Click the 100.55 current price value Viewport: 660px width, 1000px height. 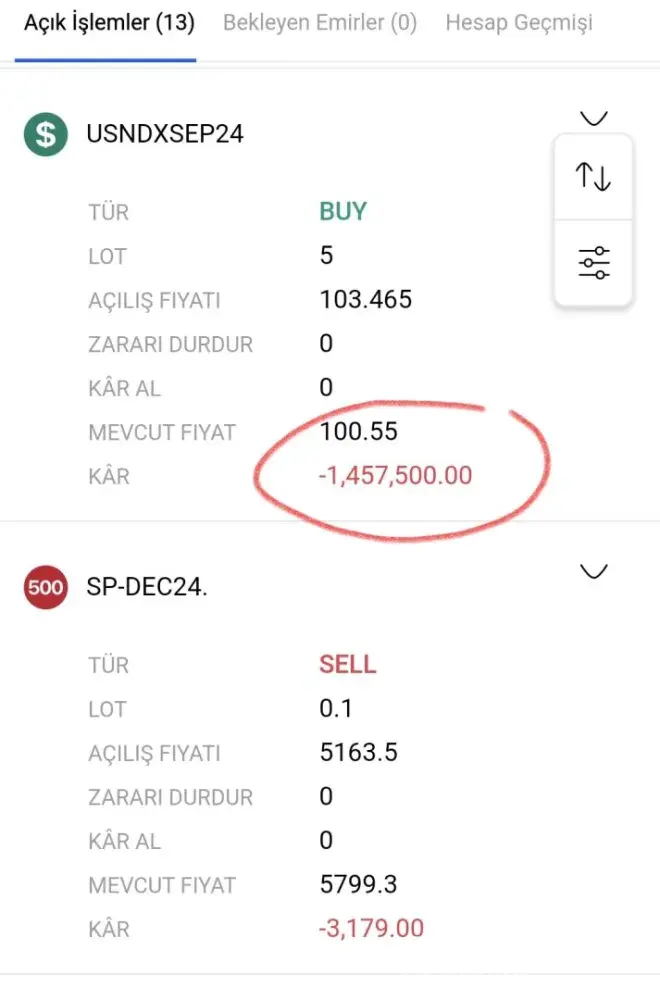pyautogui.click(x=358, y=432)
